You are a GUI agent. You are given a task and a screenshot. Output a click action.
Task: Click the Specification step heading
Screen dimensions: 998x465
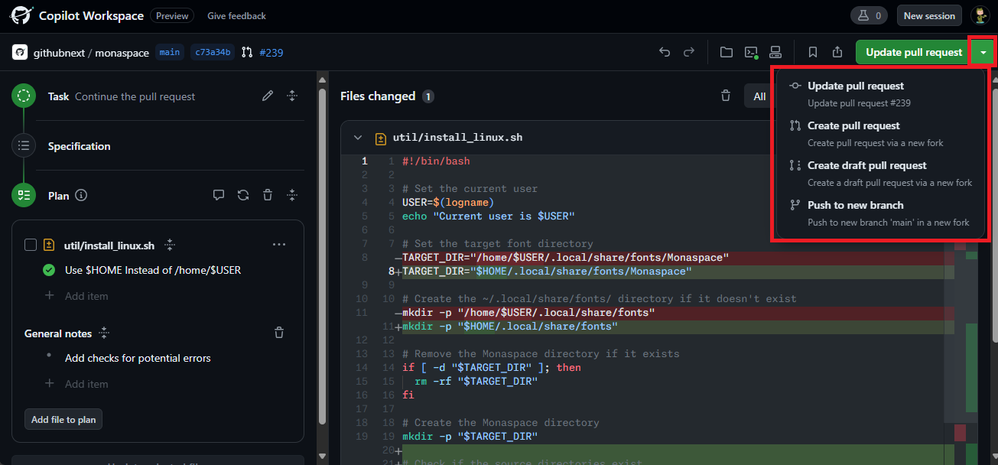[x=79, y=146]
